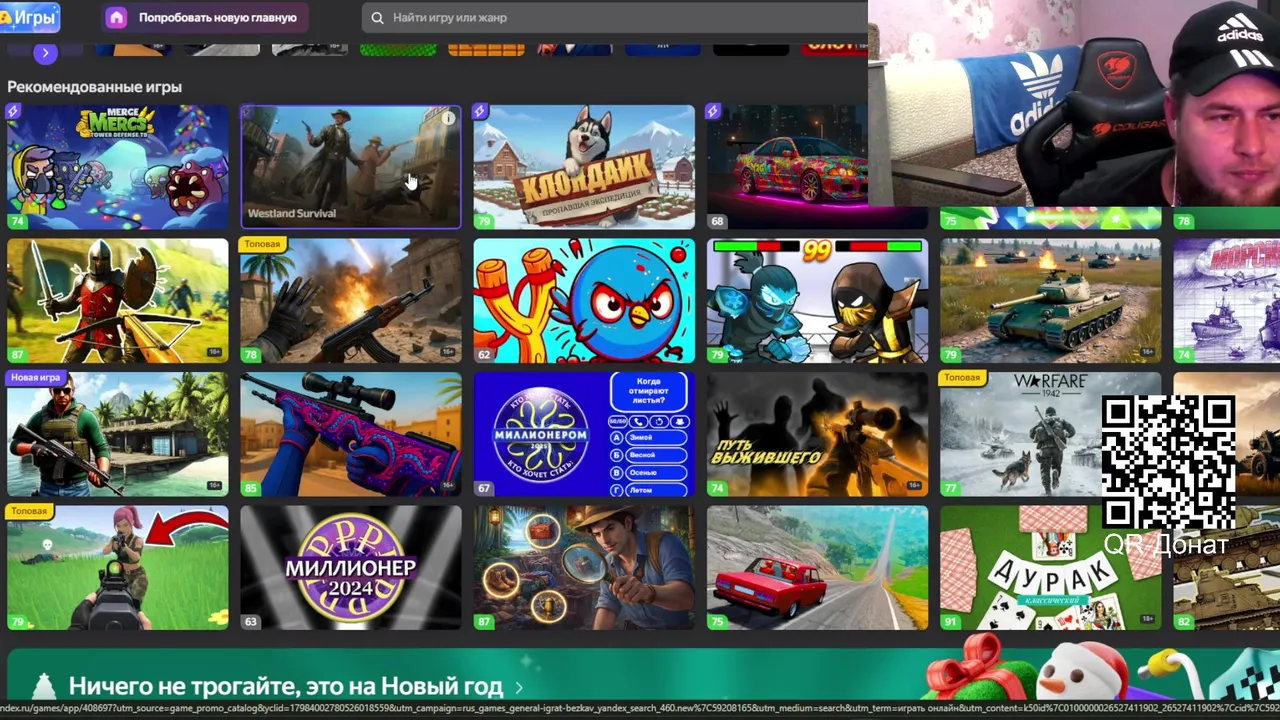The image size is (1280, 720).
Task: Click the 'Топовая' badge on pink-haired shooter
Action: (x=29, y=512)
